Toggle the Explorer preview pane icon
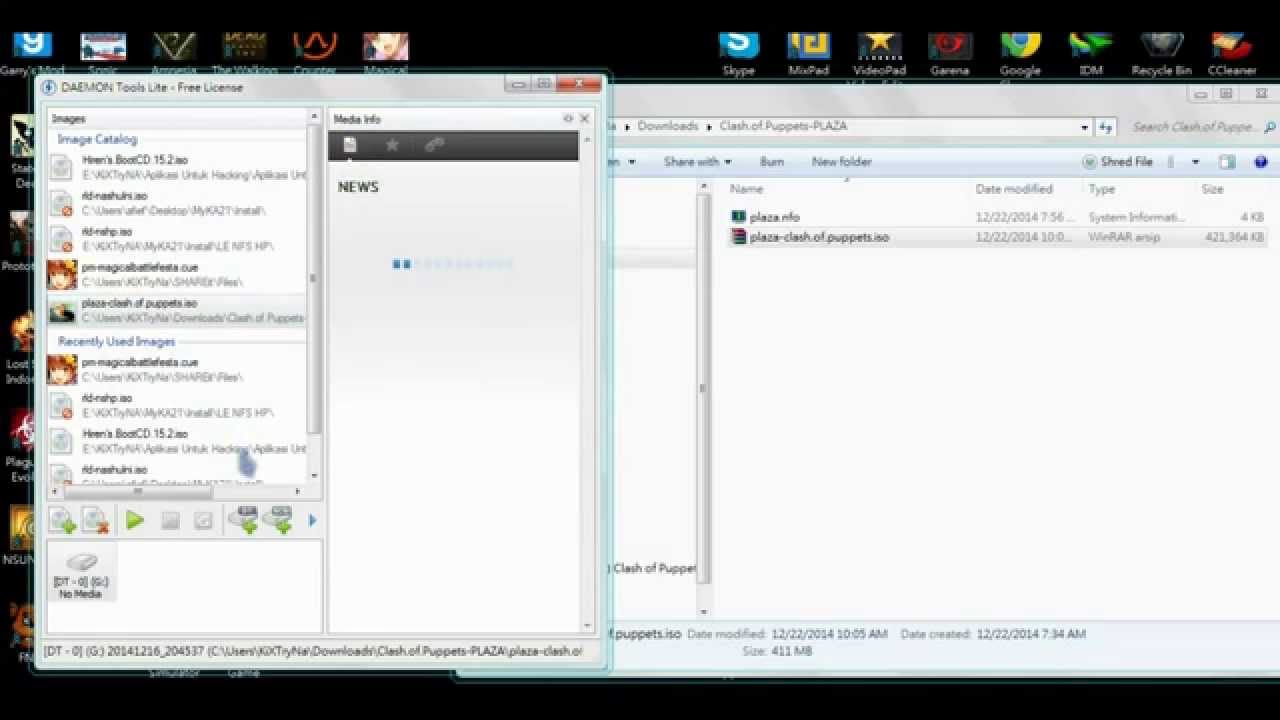Viewport: 1280px width, 720px height. click(x=1228, y=162)
